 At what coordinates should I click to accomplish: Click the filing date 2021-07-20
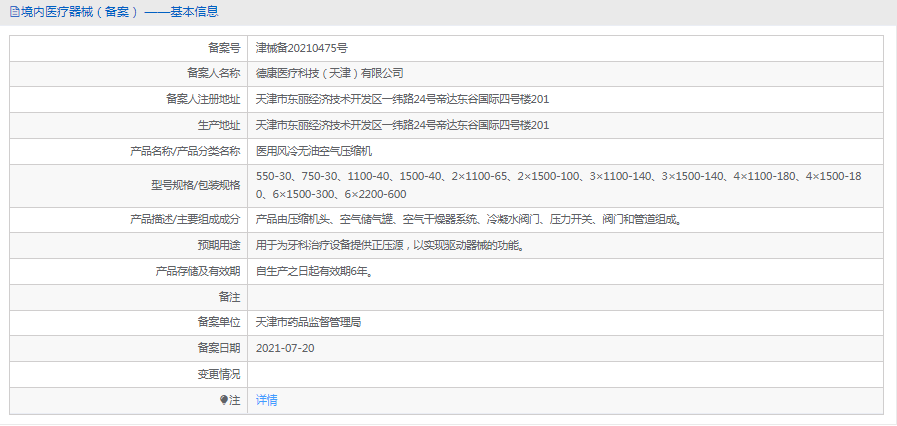tap(285, 348)
